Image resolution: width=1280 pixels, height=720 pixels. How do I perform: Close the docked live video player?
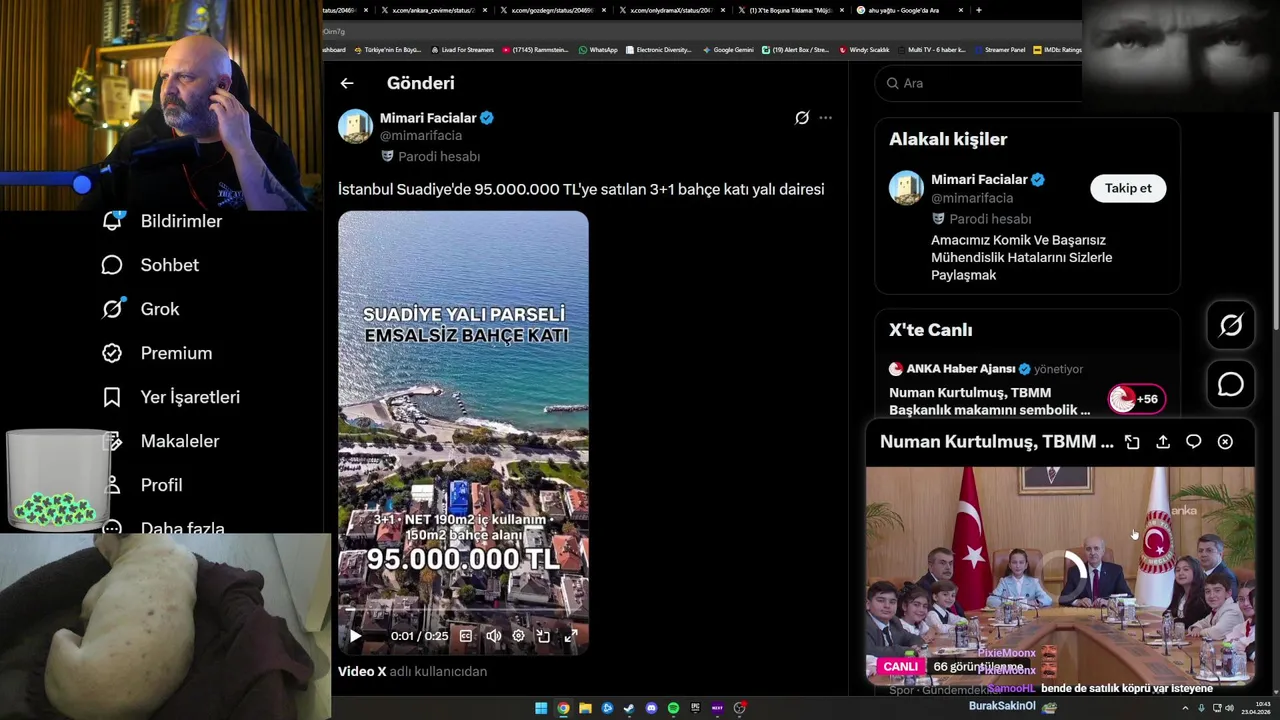[1225, 442]
